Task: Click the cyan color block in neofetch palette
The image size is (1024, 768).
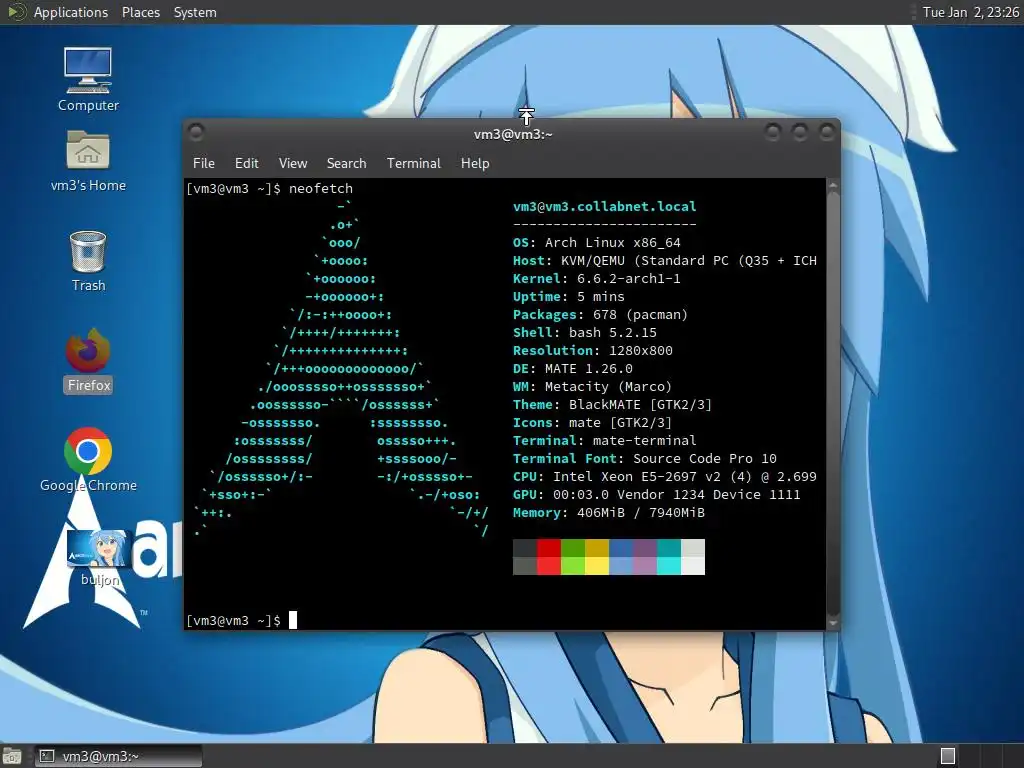Action: click(x=669, y=557)
